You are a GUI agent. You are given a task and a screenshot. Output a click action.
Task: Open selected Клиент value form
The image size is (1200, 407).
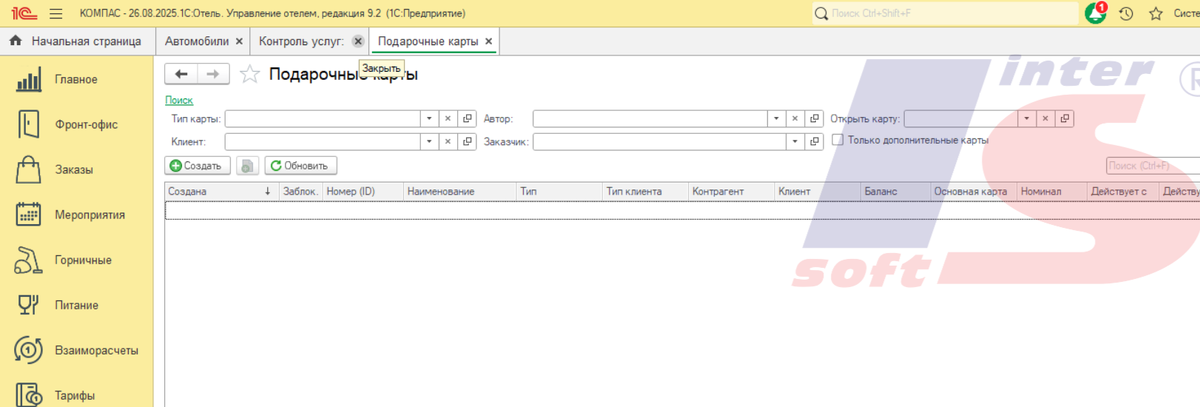[467, 142]
